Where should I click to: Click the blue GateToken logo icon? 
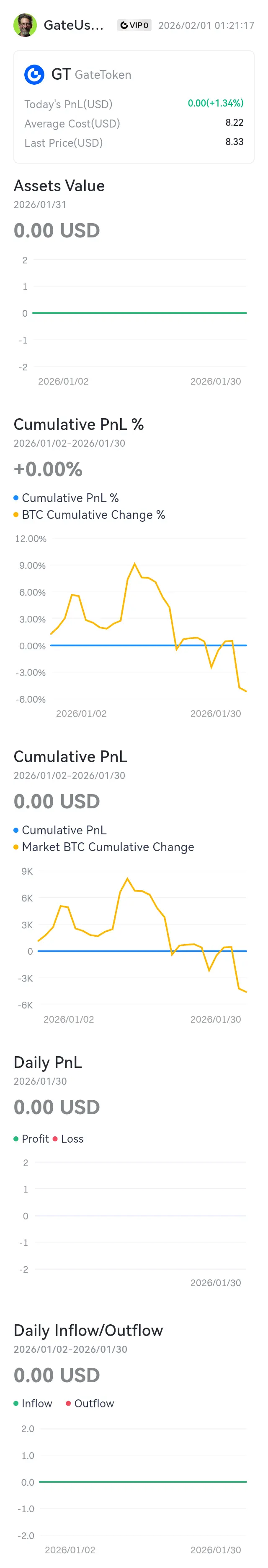(x=34, y=75)
